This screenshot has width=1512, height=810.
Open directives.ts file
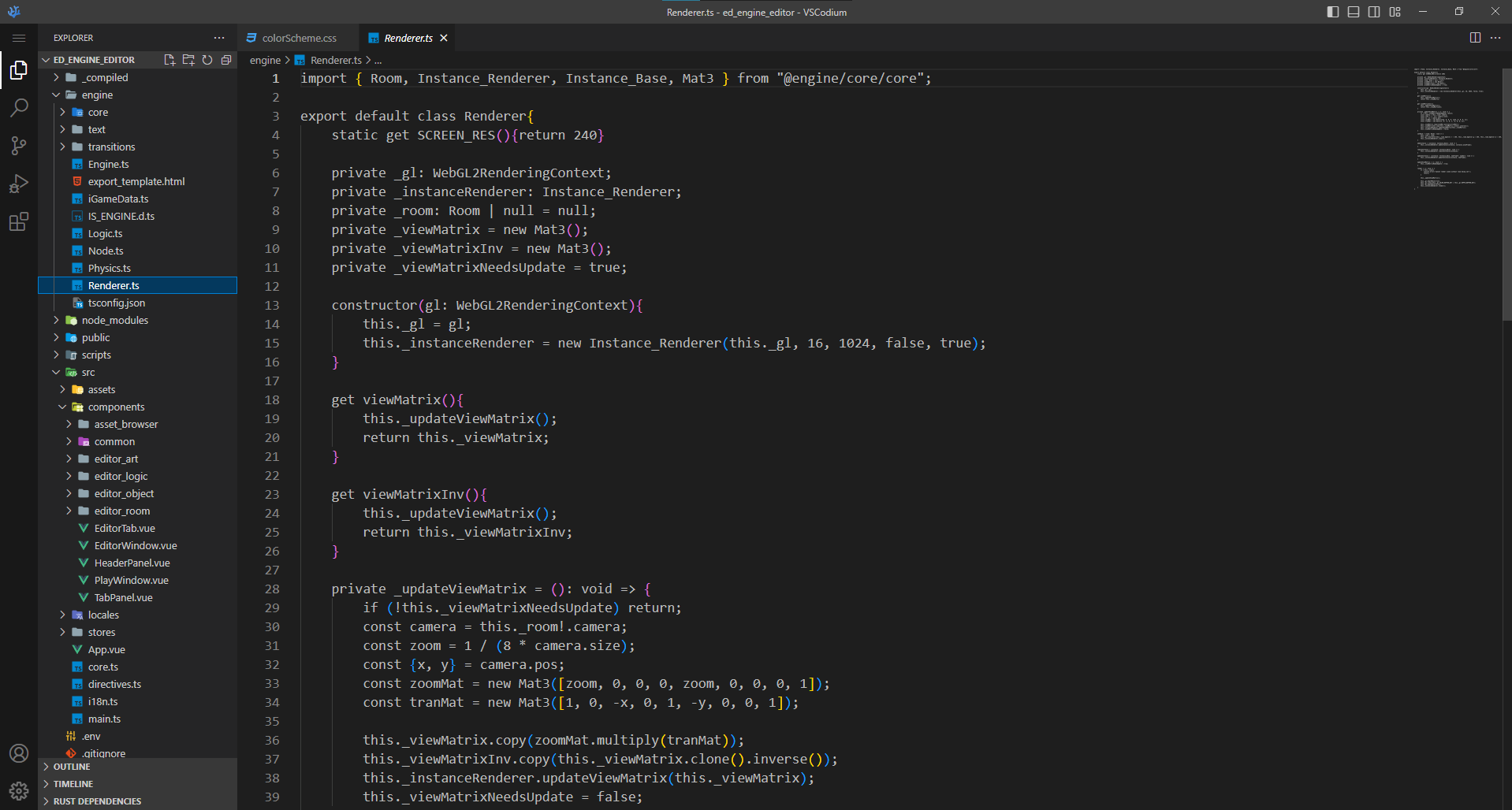138,684
